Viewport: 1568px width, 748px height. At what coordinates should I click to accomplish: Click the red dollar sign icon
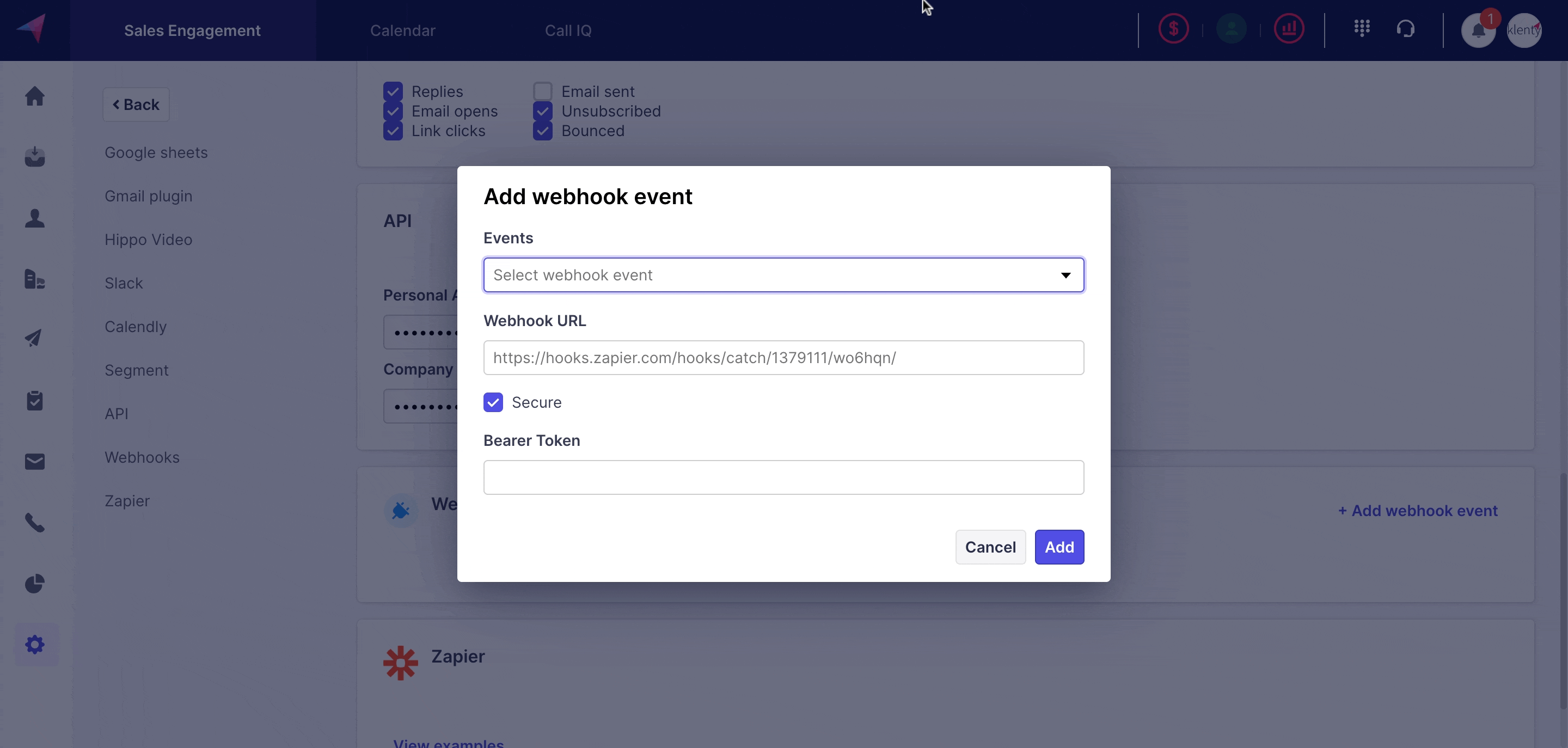coord(1173,29)
